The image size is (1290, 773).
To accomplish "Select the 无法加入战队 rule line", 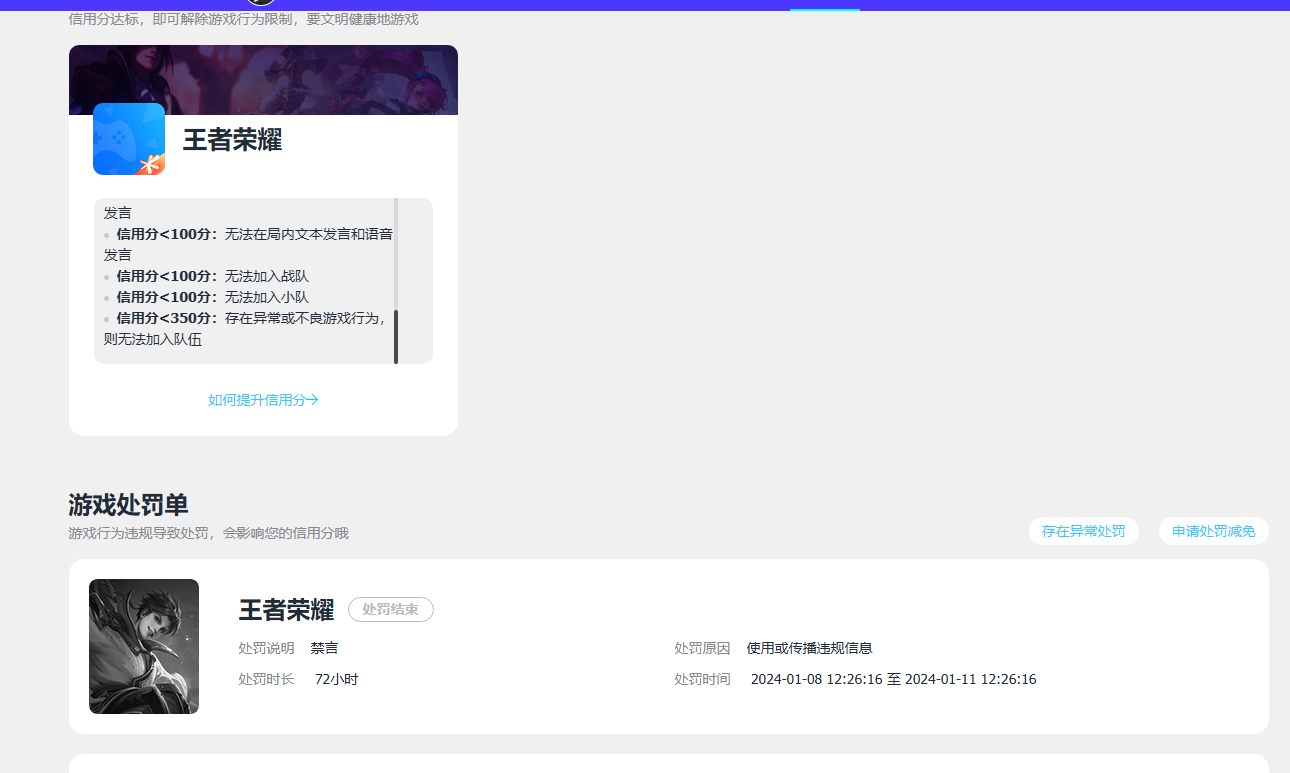I will point(206,276).
